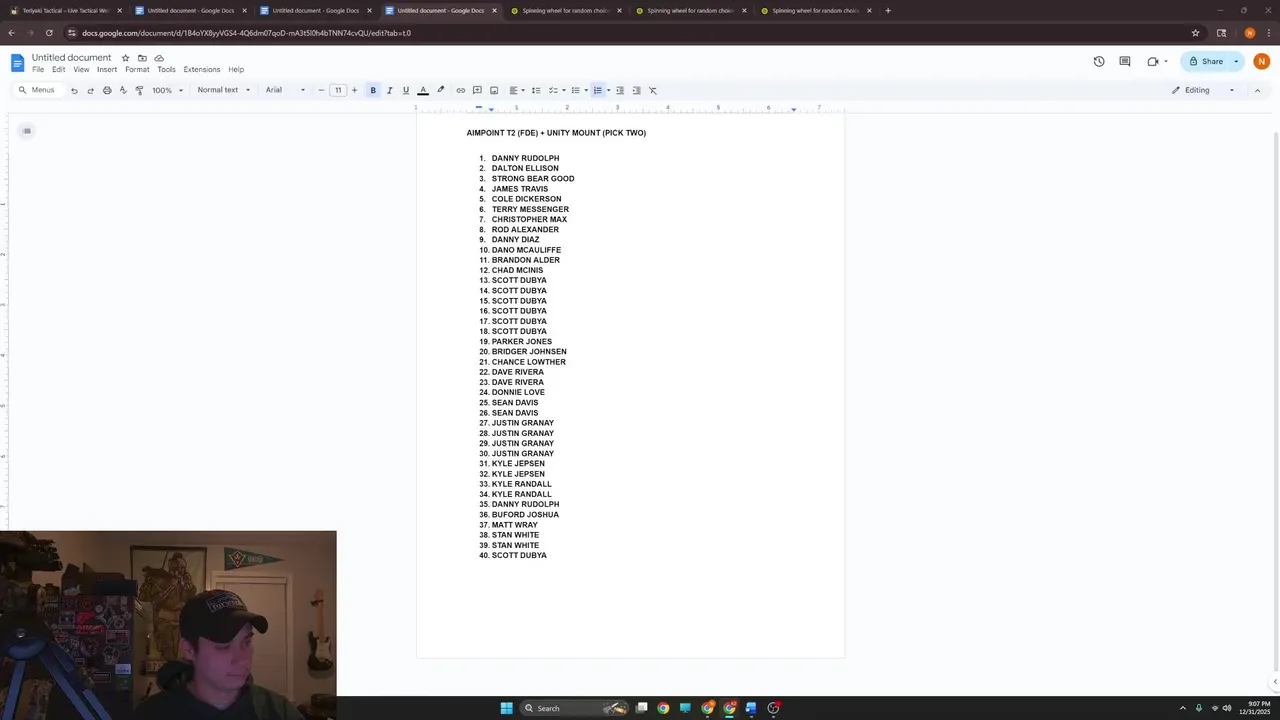Star the Untitled document
Viewport: 1280px width, 720px height.
pyautogui.click(x=126, y=58)
